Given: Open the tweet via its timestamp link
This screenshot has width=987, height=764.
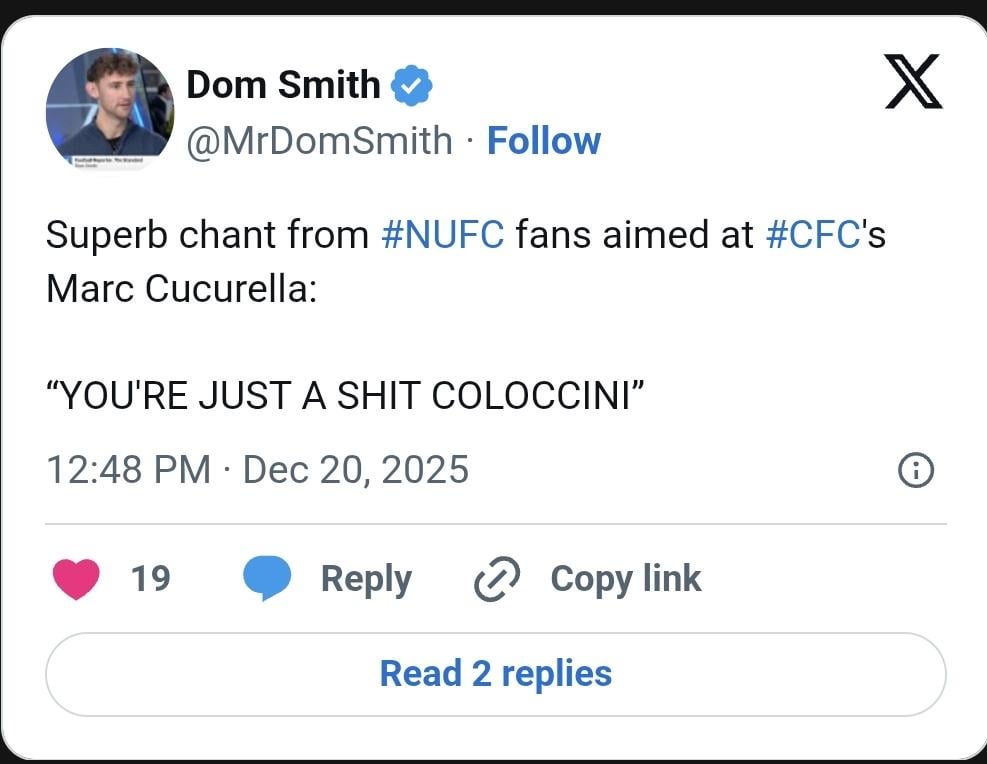Looking at the screenshot, I should click(x=257, y=469).
